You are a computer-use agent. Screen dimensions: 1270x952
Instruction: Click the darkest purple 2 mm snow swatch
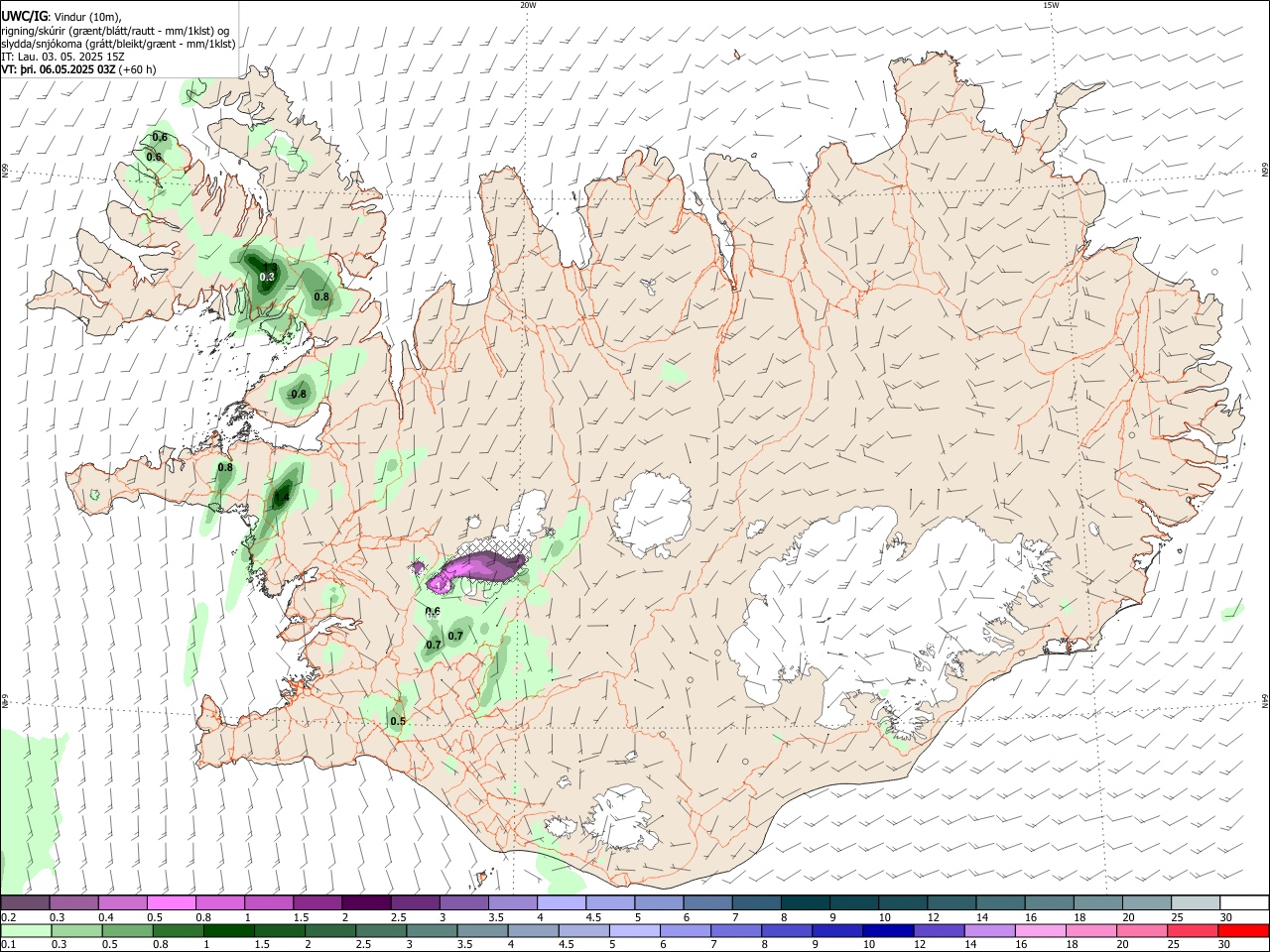tap(366, 903)
